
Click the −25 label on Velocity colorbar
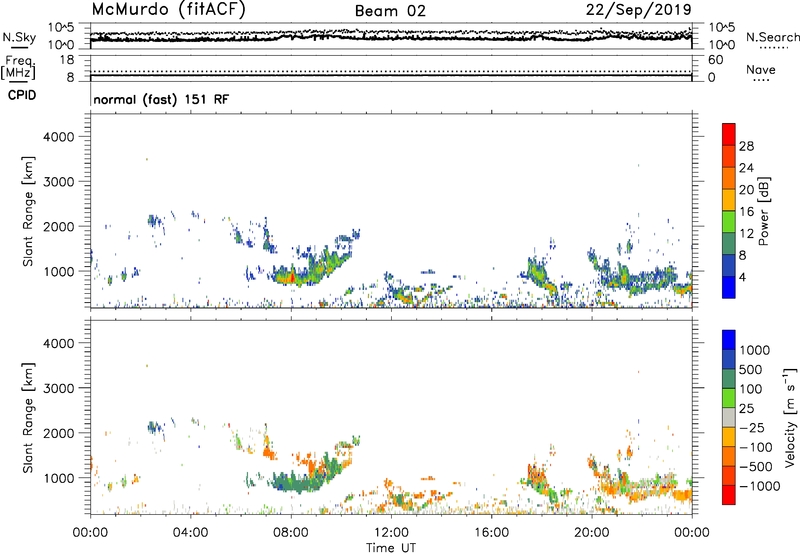752,428
